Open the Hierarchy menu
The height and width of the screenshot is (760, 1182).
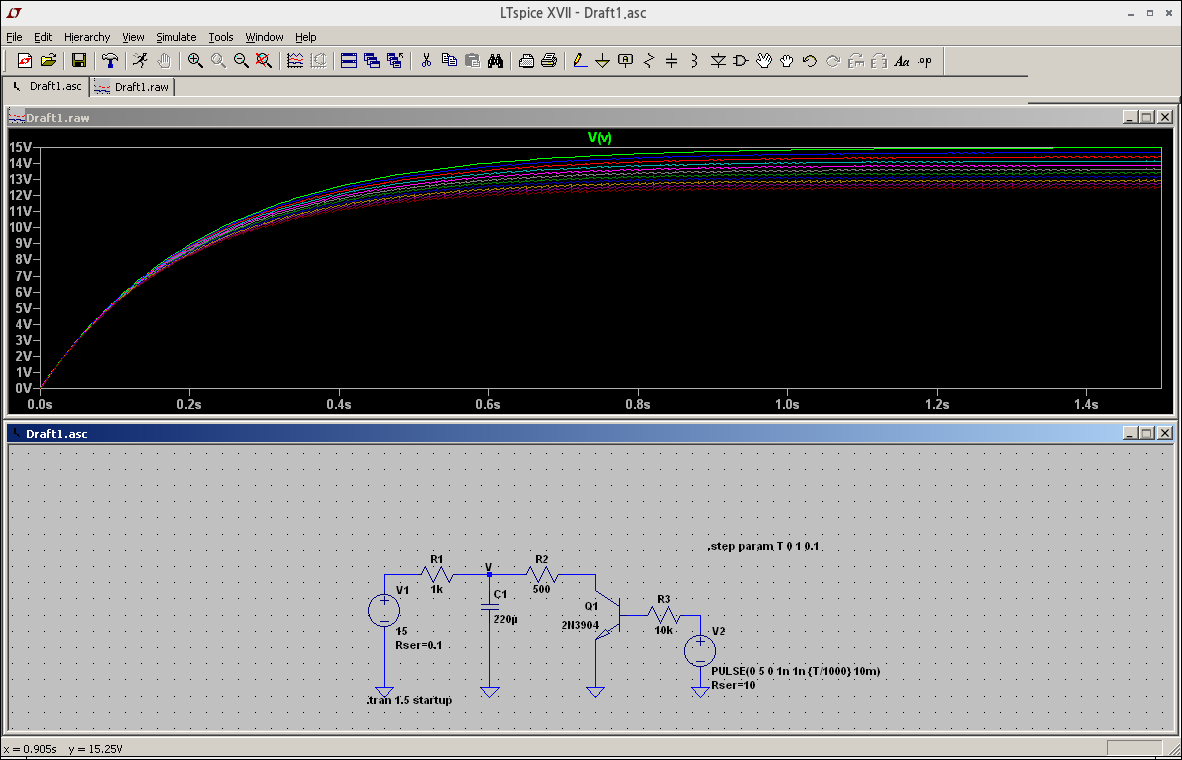point(87,37)
